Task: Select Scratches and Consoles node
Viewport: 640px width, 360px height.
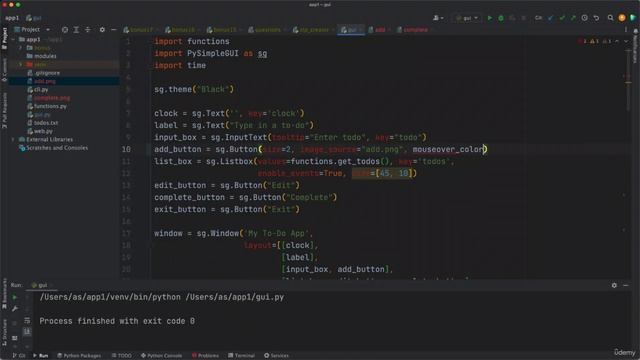Action: [53, 148]
